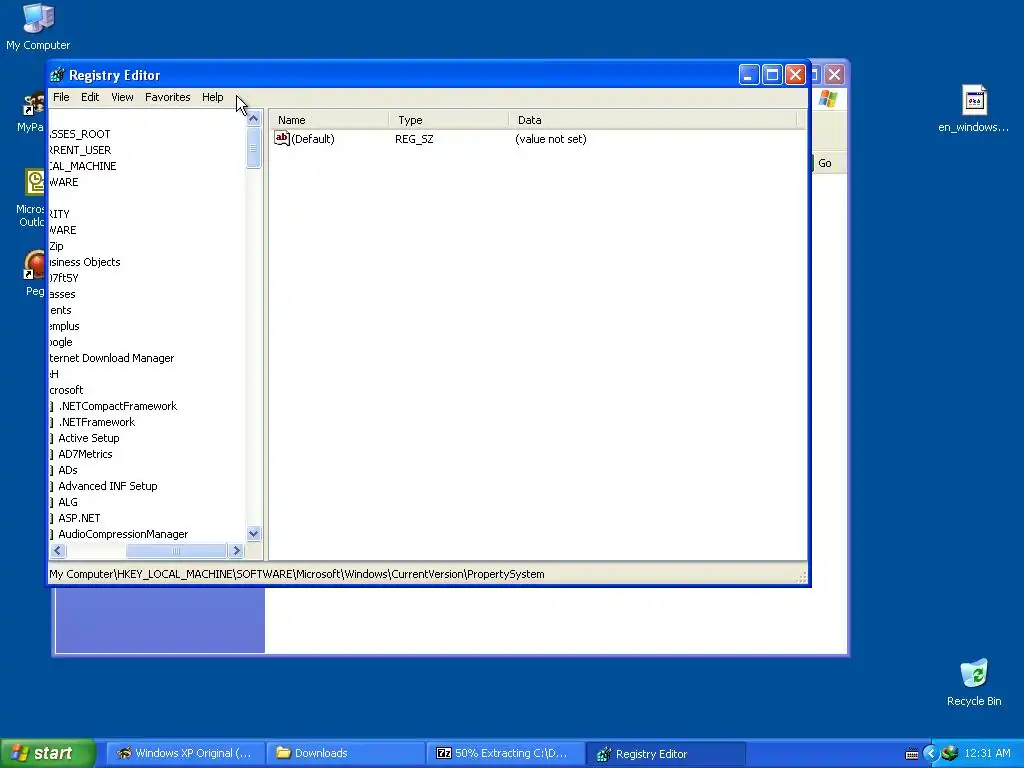Select the Microsoft Outlook desktop shortcut
1024x768 pixels.
click(x=30, y=198)
